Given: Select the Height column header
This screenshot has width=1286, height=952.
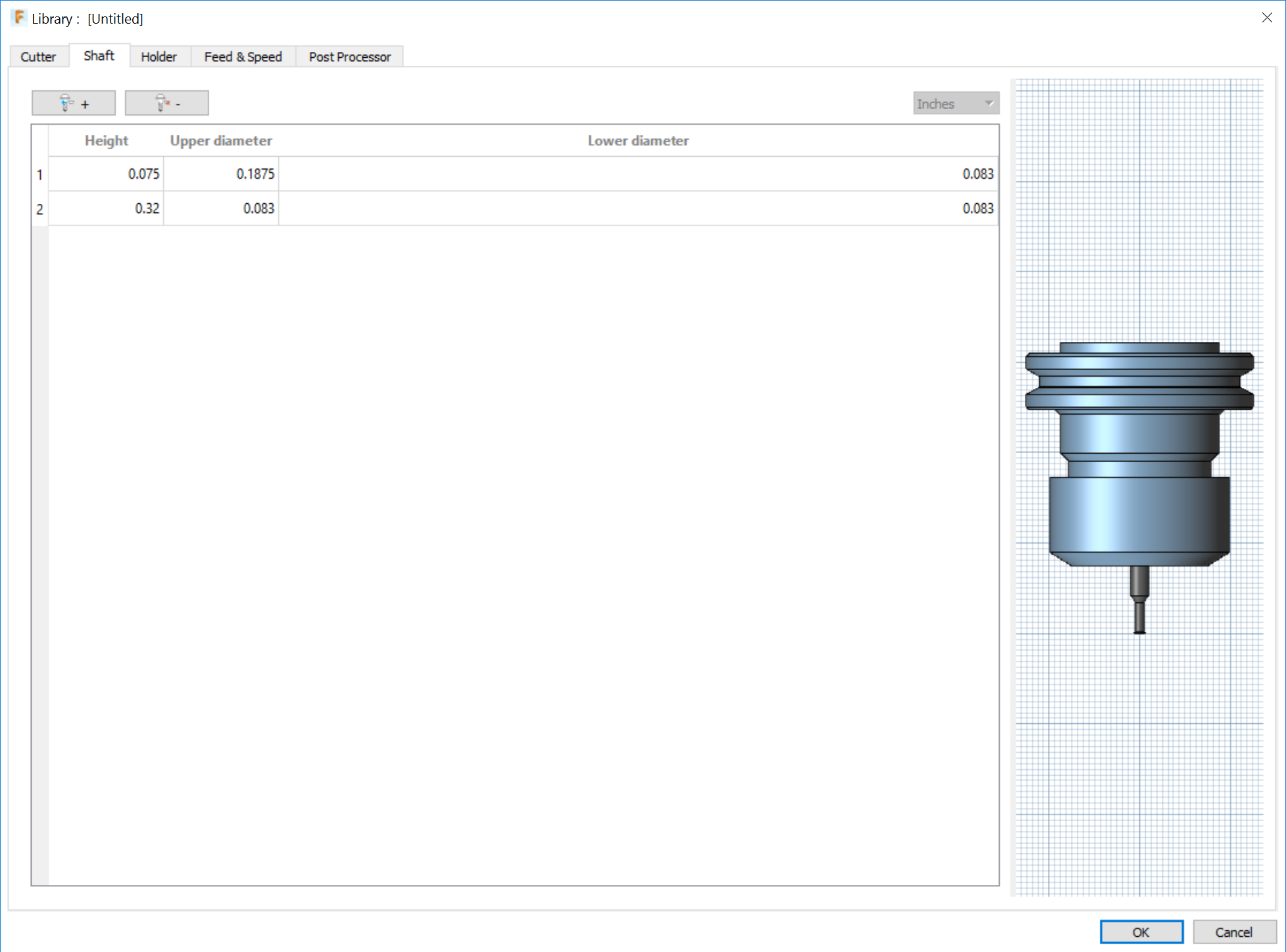Looking at the screenshot, I should coord(107,140).
